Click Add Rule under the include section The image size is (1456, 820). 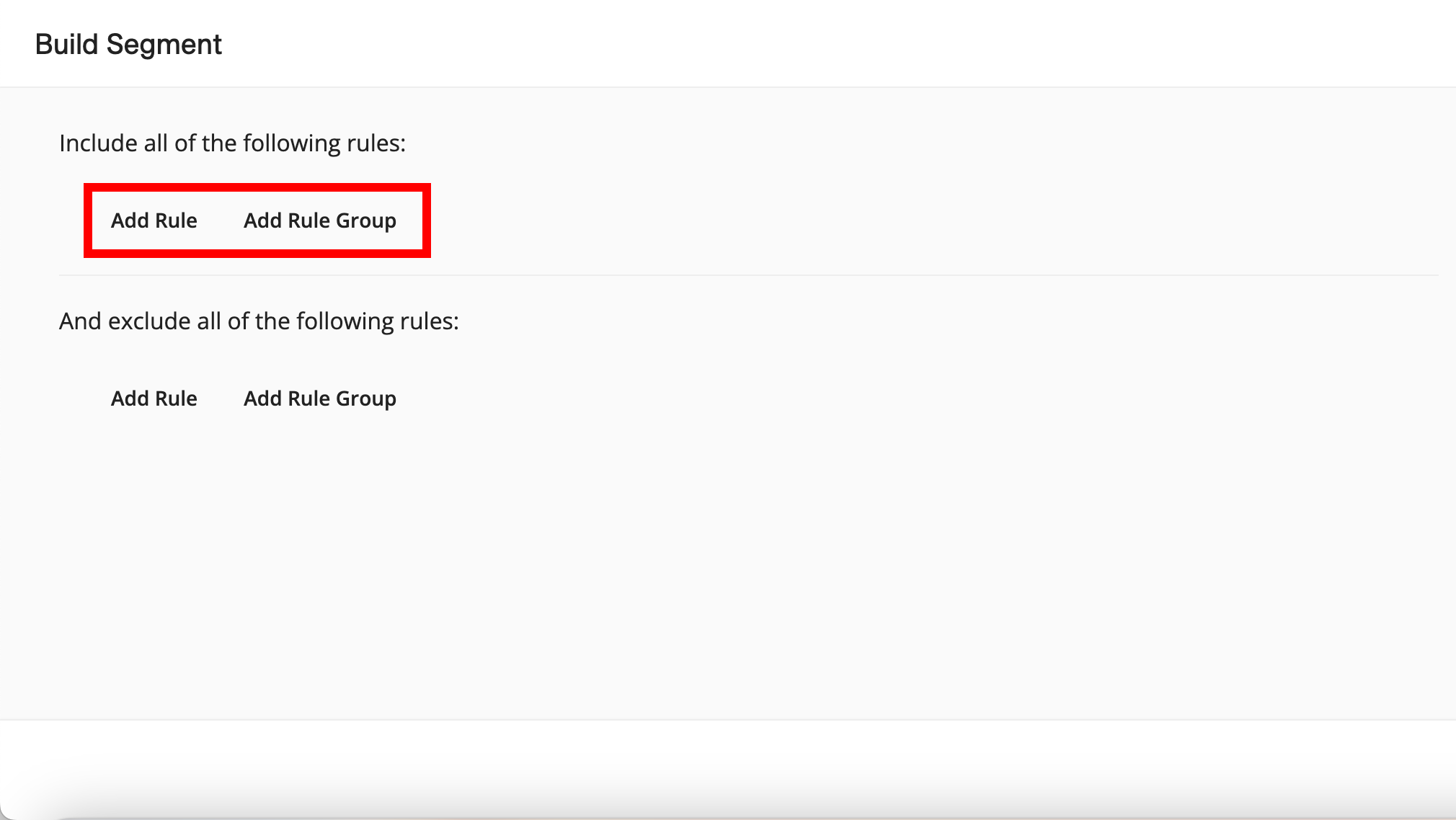tap(154, 220)
